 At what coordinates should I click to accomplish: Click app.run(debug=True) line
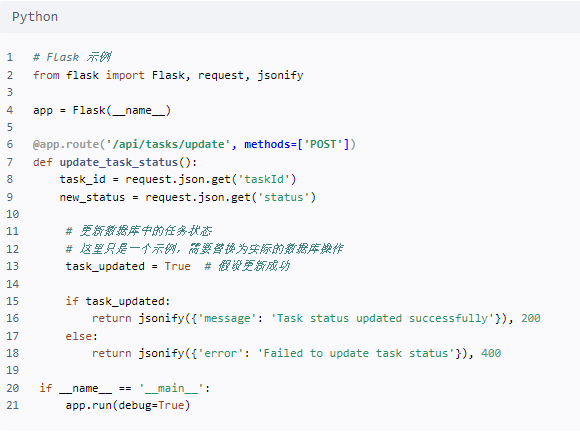pos(128,405)
